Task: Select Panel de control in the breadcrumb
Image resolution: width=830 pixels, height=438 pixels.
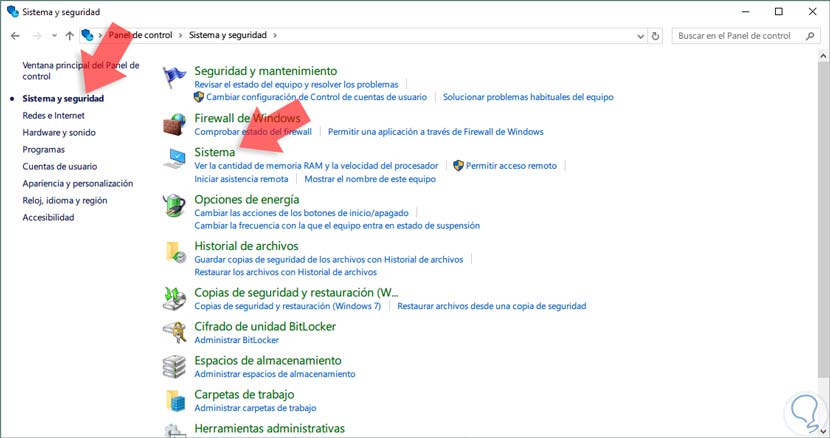Action: (x=140, y=35)
